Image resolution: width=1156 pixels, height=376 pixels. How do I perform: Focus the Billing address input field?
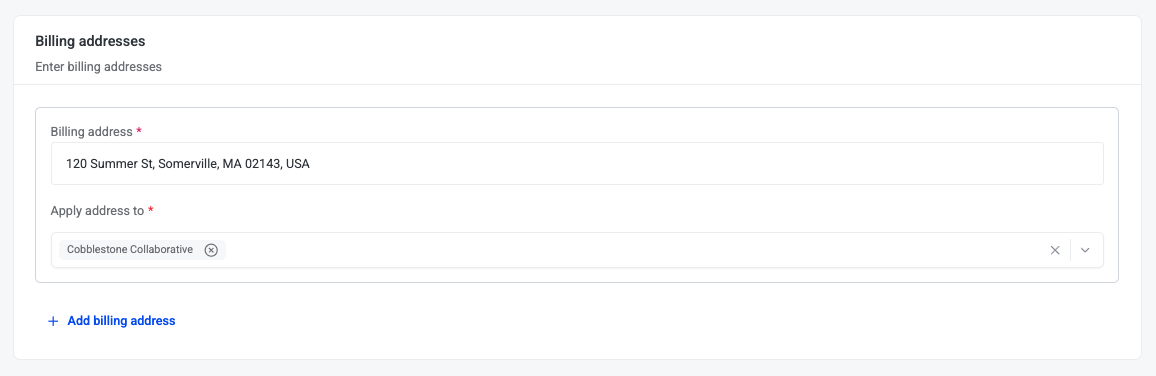pos(577,164)
